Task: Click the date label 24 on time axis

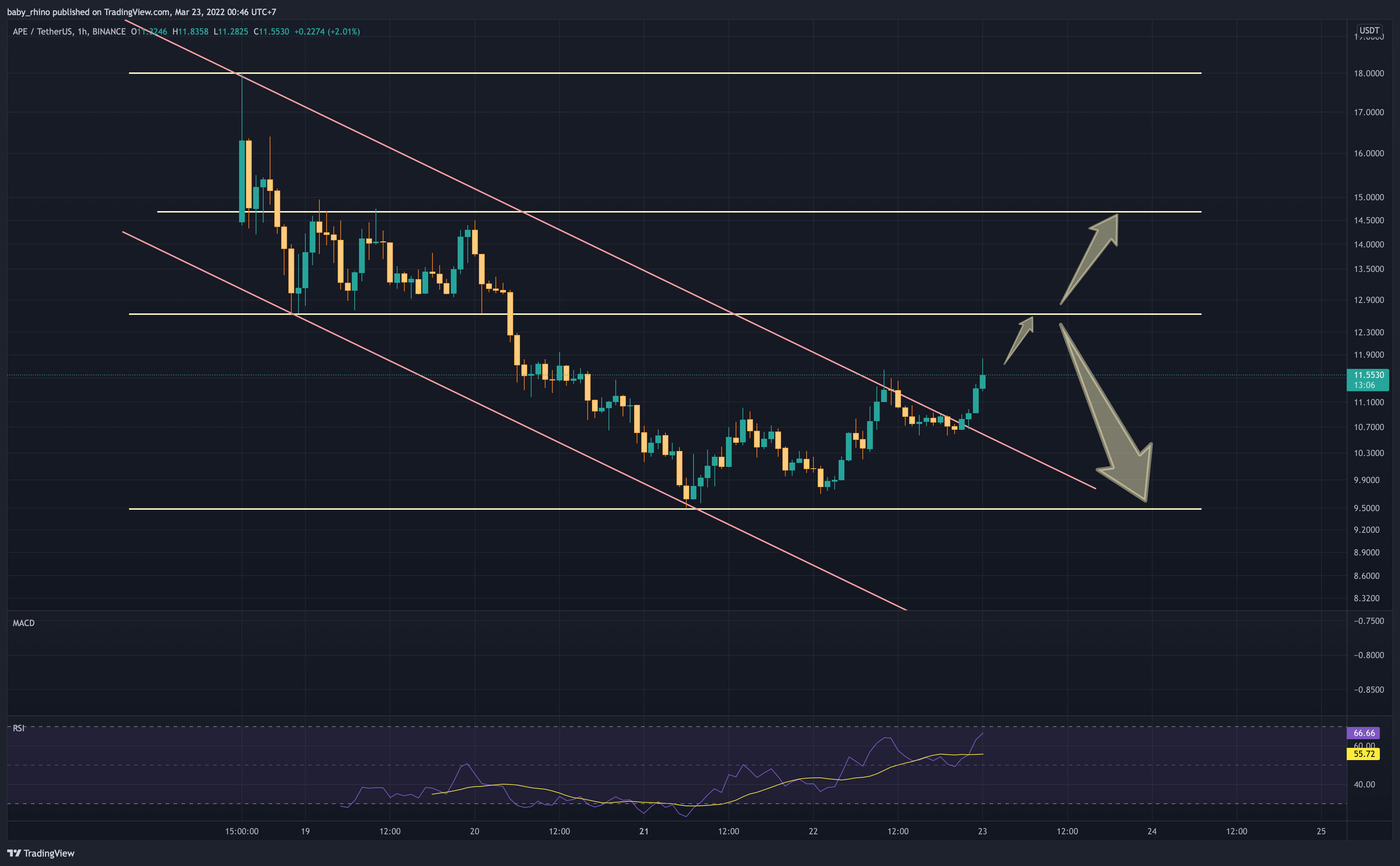Action: [x=1152, y=832]
